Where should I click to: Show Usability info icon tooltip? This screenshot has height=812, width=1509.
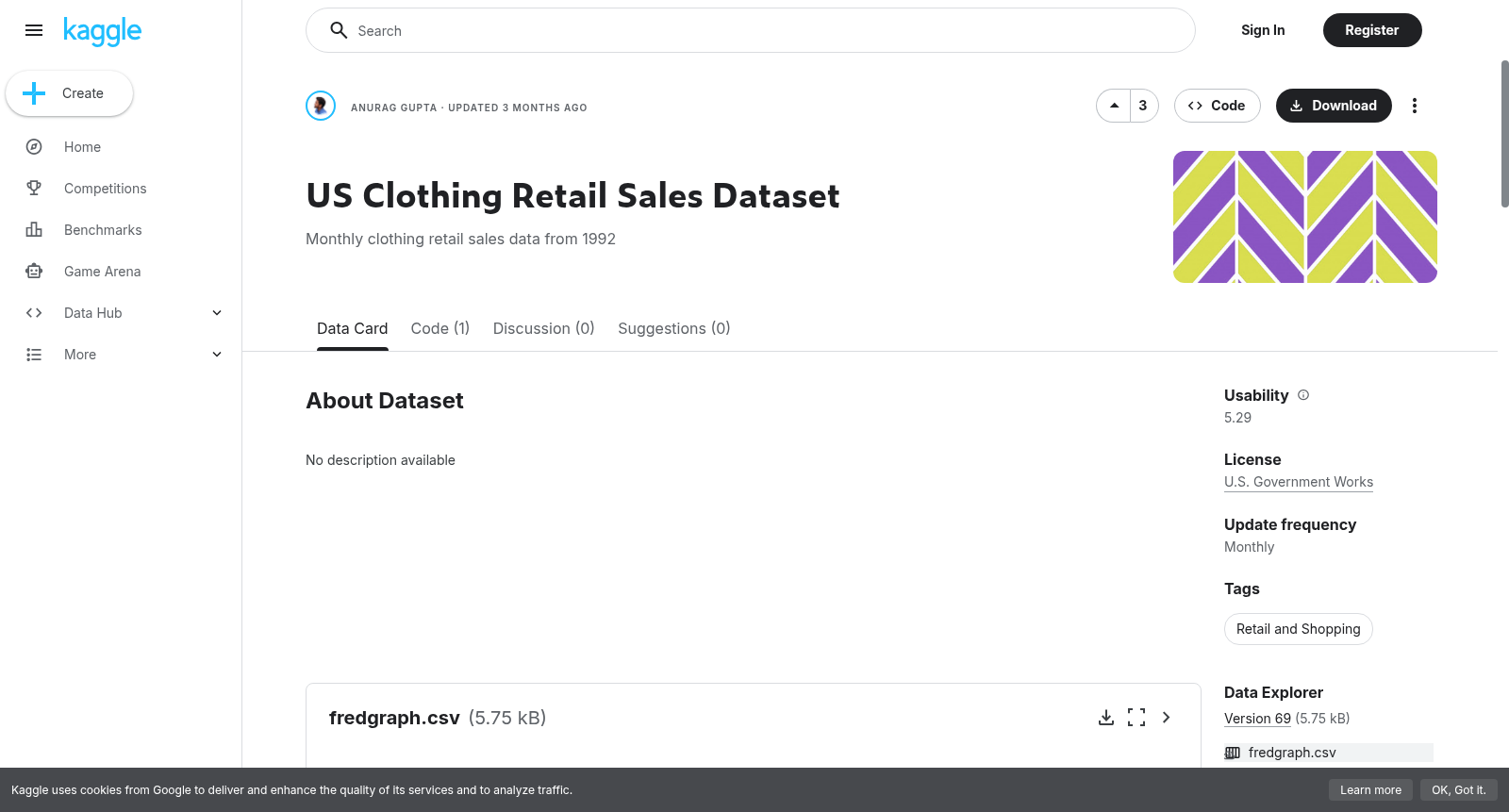point(1303,395)
